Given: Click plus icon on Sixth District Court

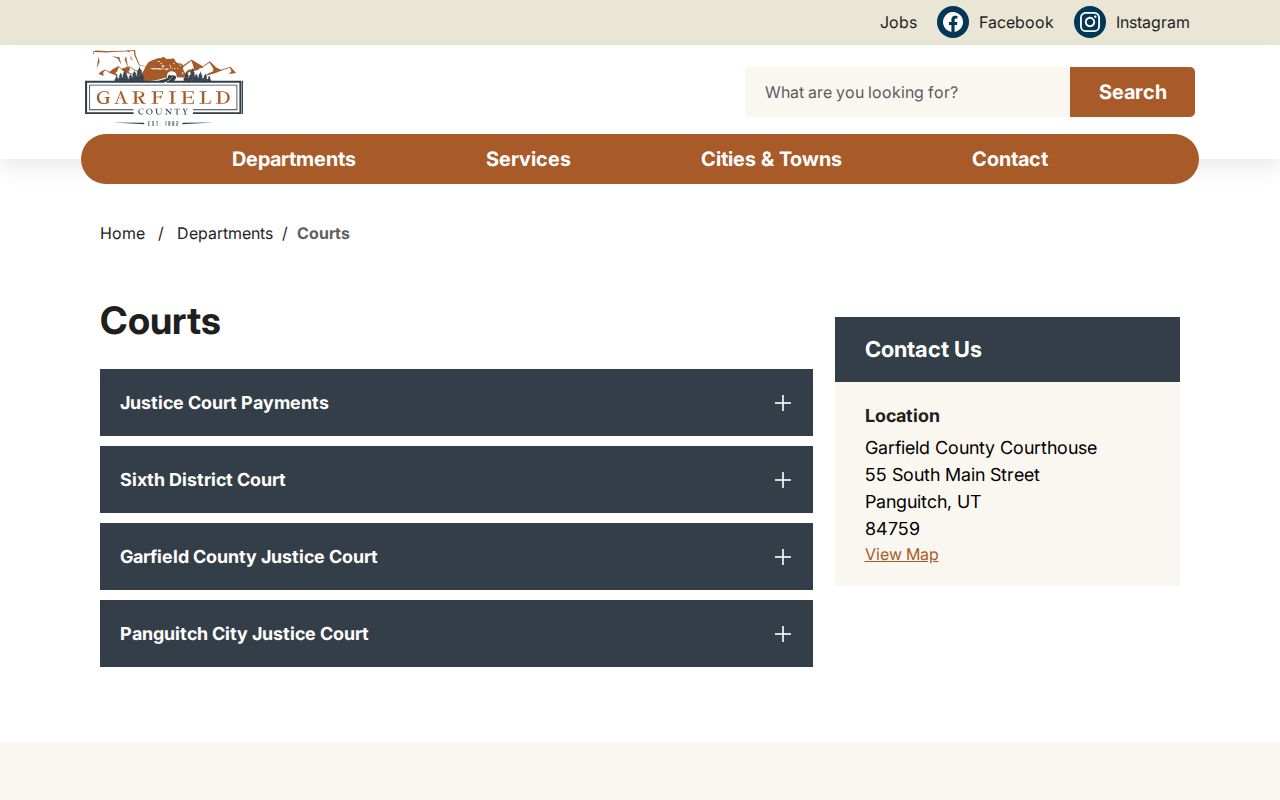Looking at the screenshot, I should pyautogui.click(x=783, y=480).
